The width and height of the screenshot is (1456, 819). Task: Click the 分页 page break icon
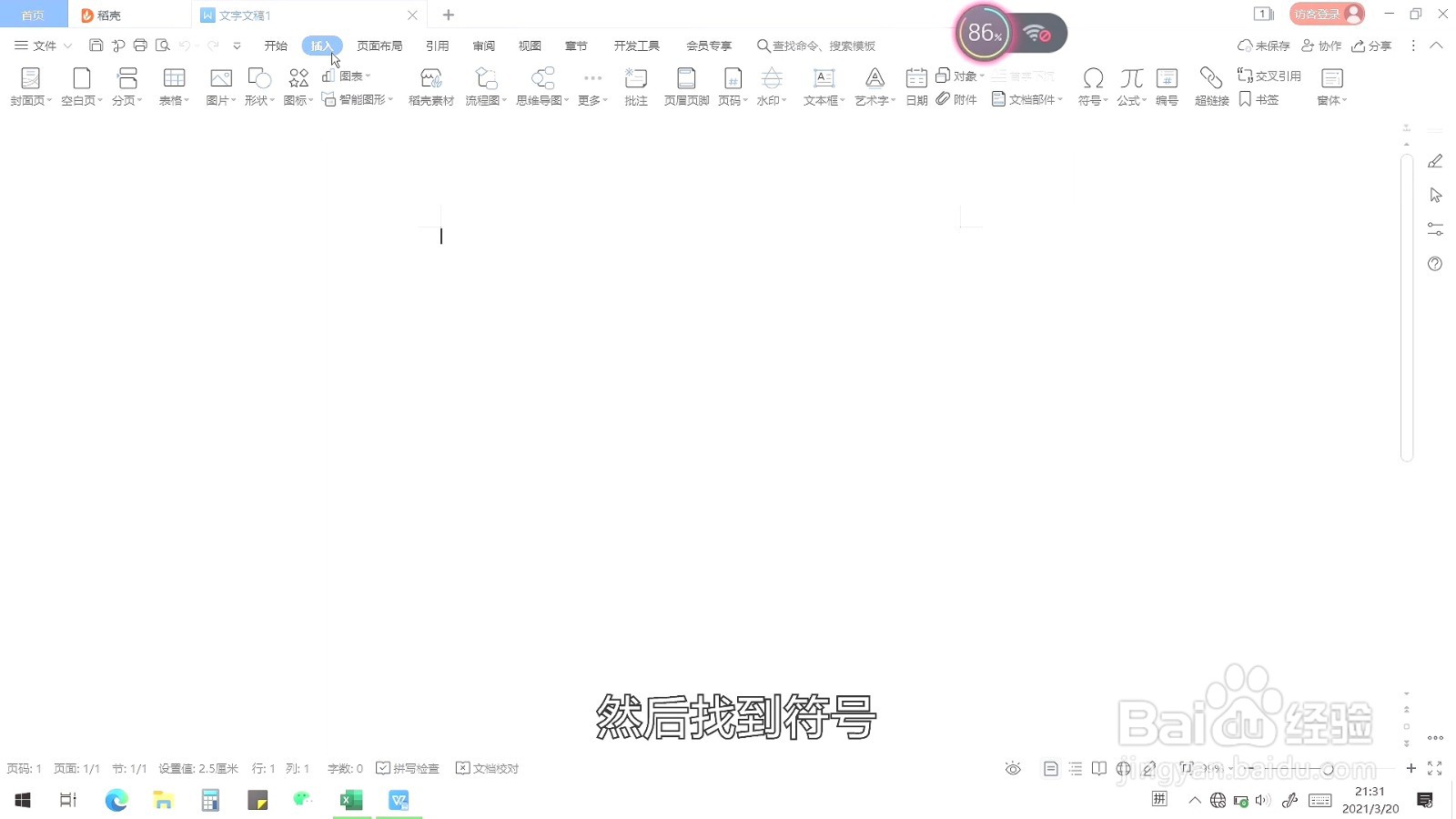point(127,78)
